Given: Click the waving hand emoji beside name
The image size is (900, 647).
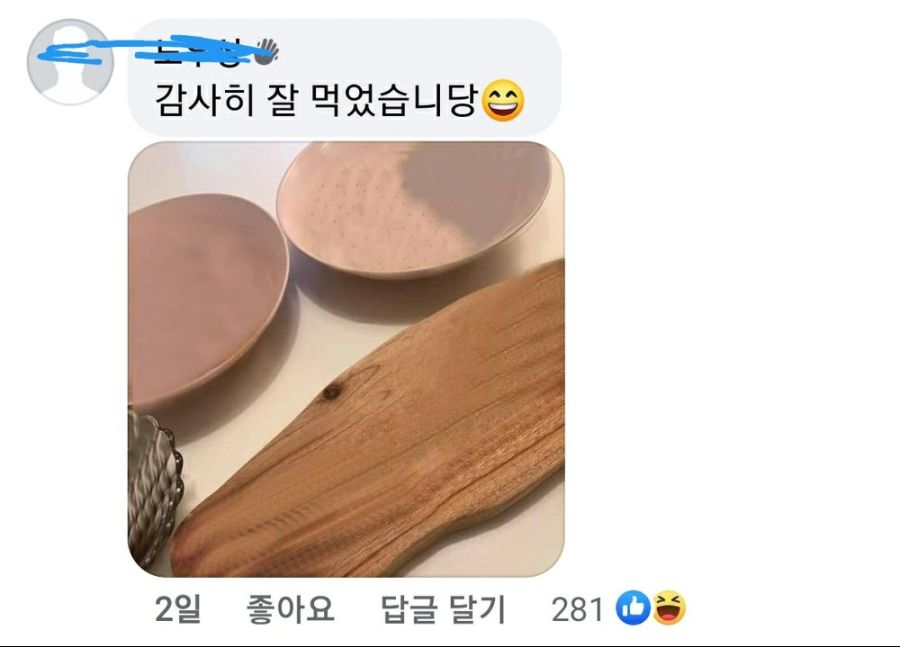Looking at the screenshot, I should tap(266, 52).
